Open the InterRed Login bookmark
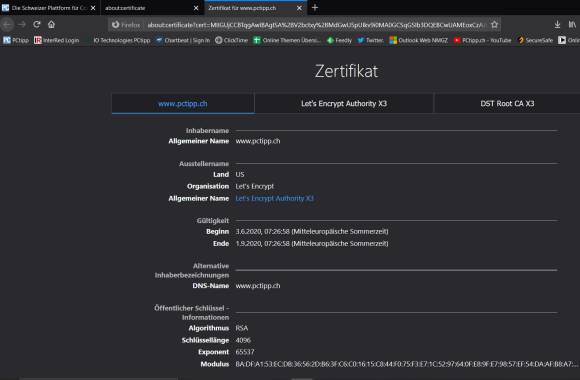Screen dimensions: 580x380 click(x=57, y=40)
